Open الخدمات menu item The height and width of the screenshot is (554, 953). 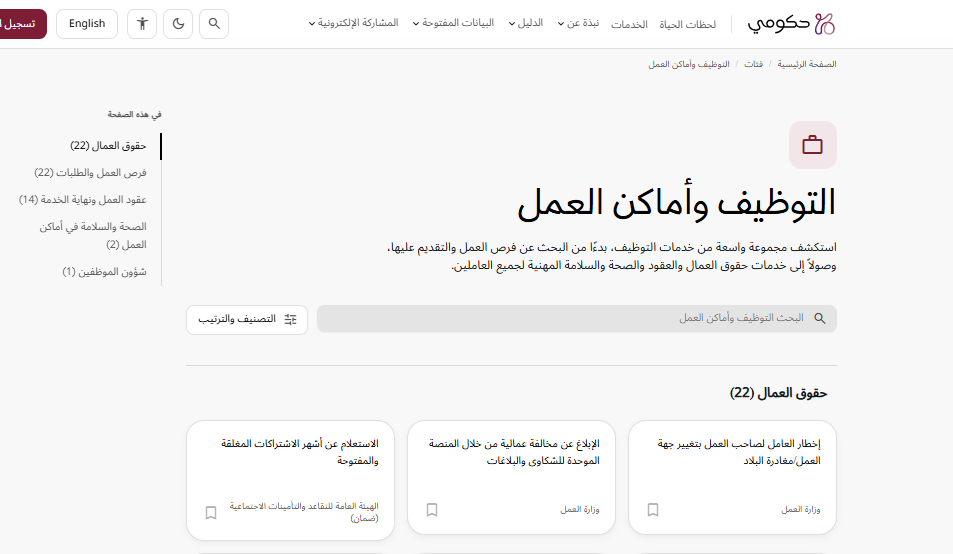(629, 24)
